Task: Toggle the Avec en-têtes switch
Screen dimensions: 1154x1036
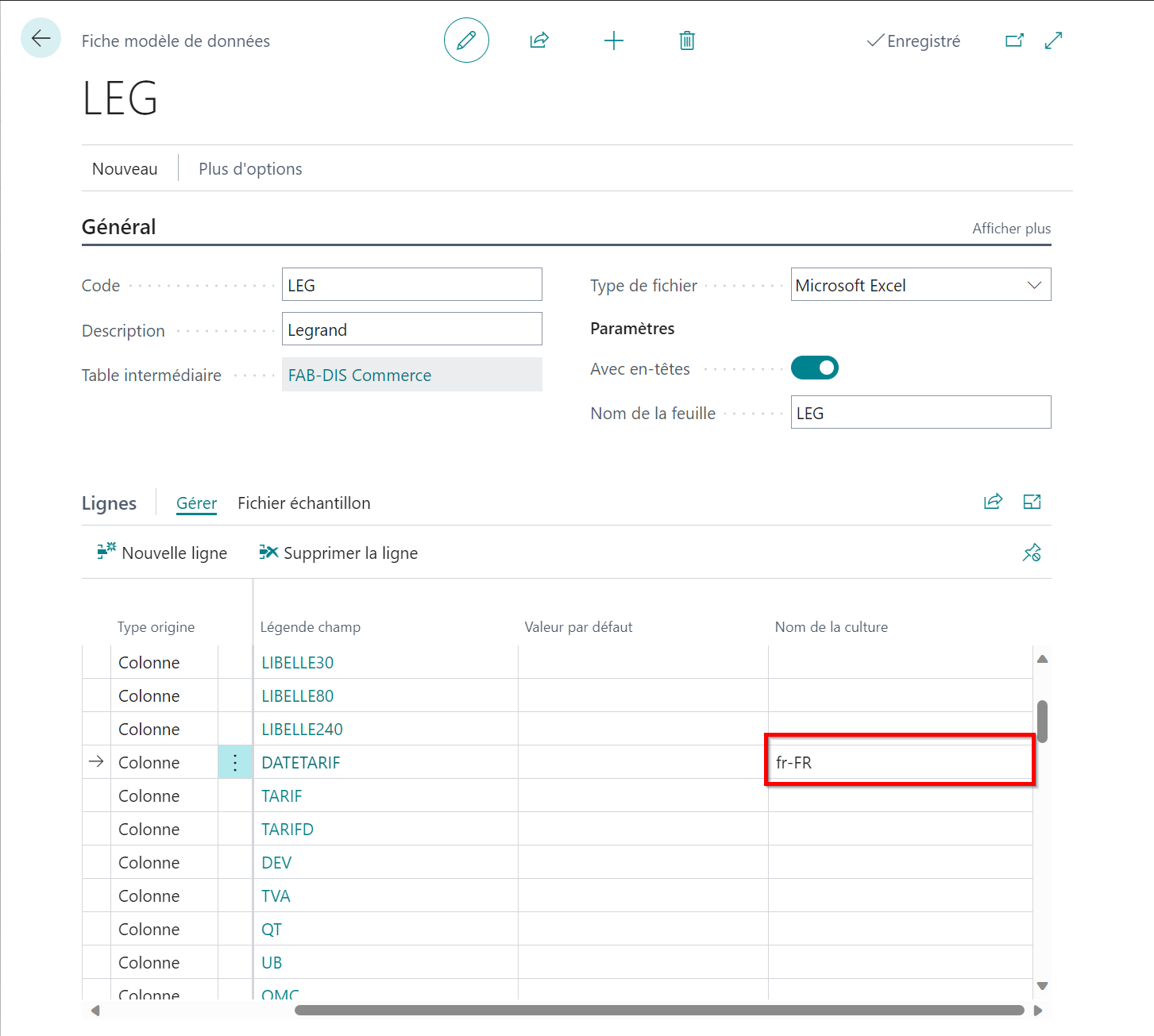Action: point(814,368)
